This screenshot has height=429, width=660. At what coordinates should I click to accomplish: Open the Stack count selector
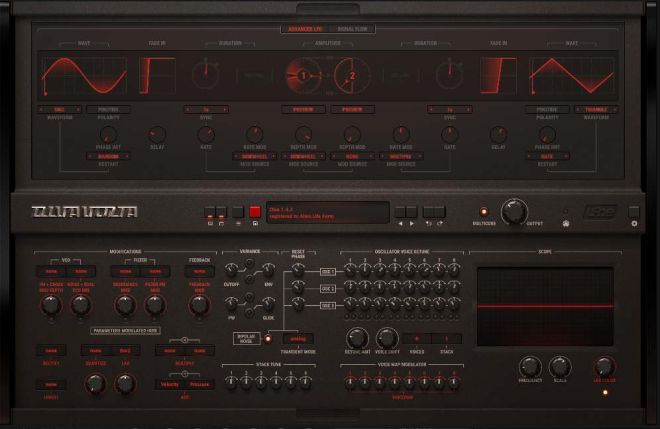[447, 339]
